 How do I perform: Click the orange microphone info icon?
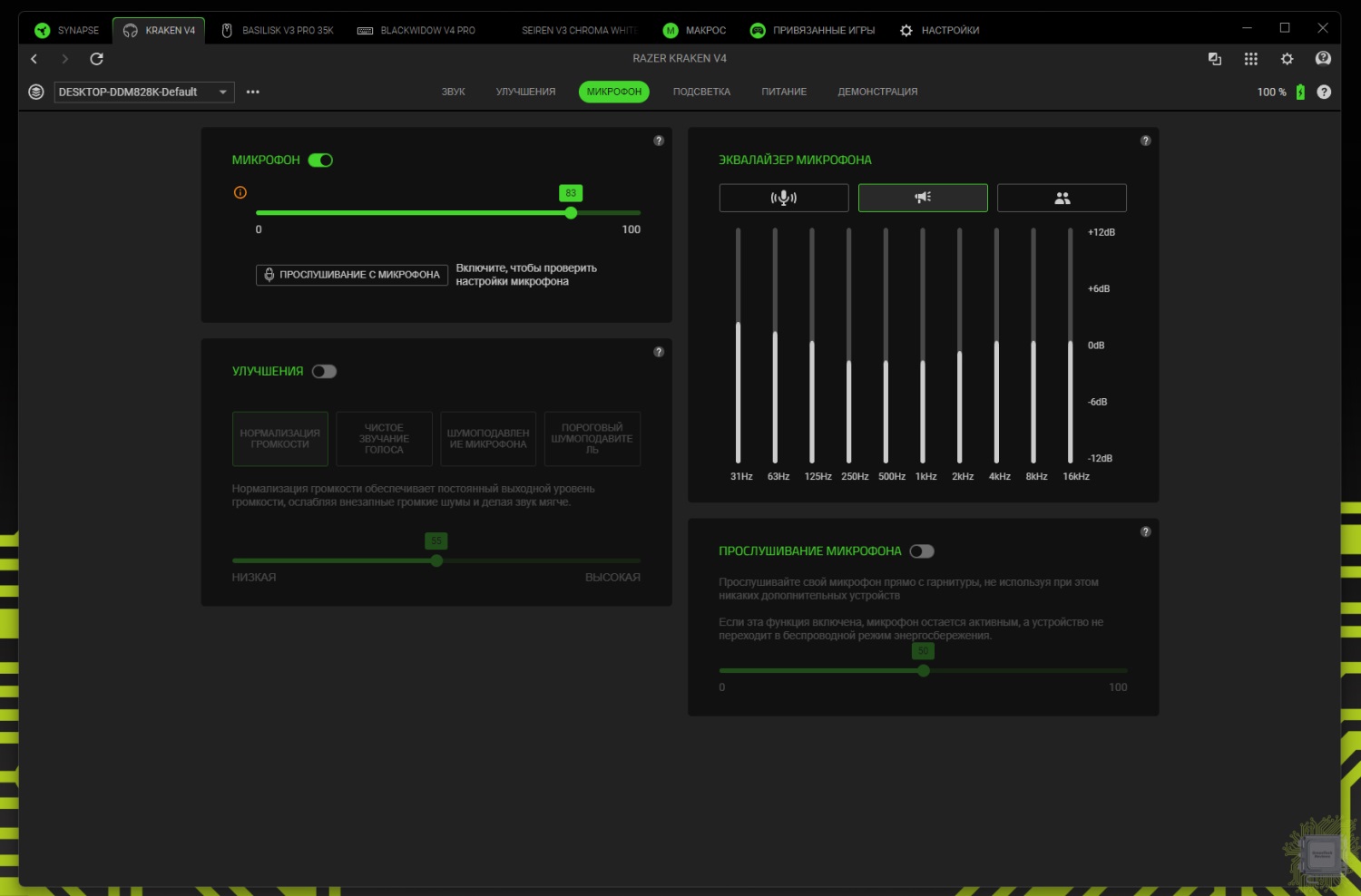(x=240, y=192)
